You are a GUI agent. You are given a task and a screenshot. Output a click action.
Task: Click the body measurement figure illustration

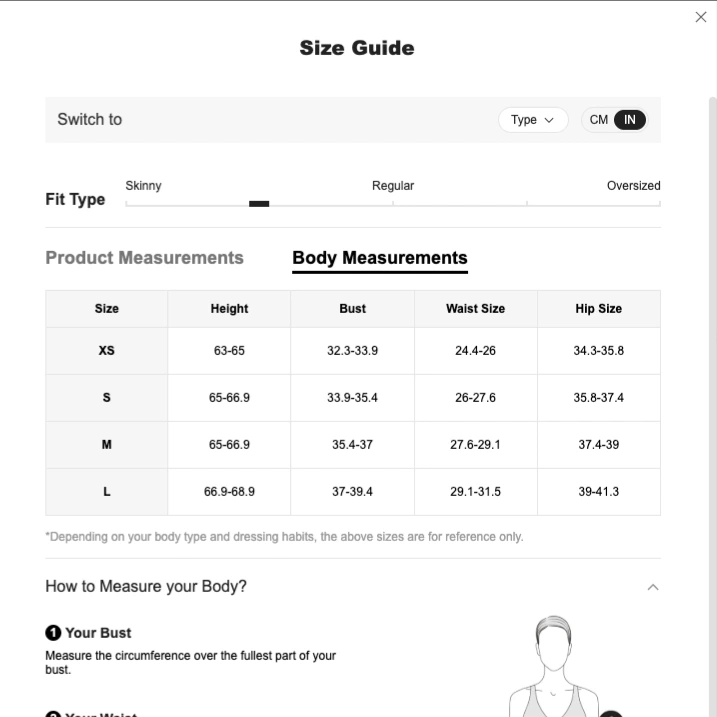[554, 666]
